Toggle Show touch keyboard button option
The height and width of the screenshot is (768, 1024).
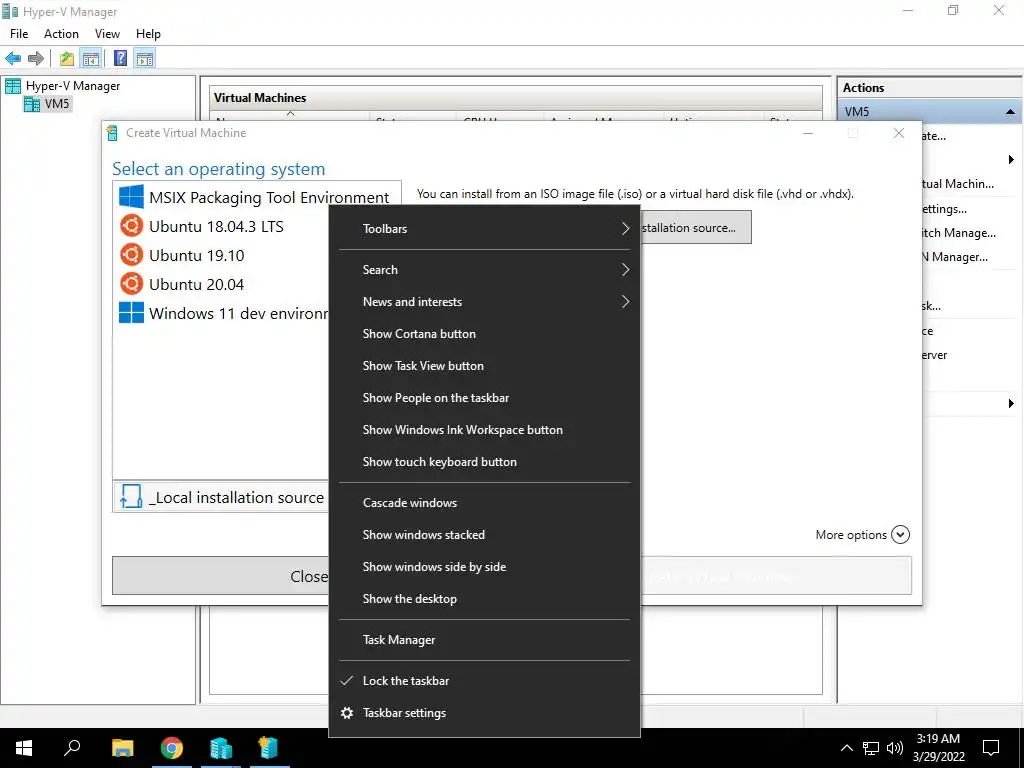[484, 462]
